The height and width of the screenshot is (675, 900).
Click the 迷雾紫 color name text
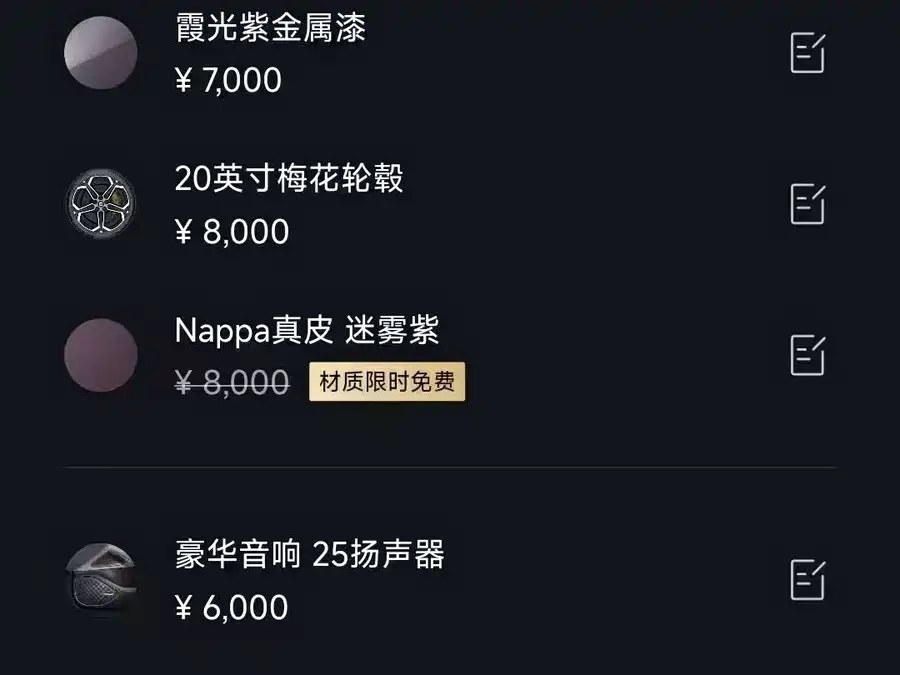[393, 330]
